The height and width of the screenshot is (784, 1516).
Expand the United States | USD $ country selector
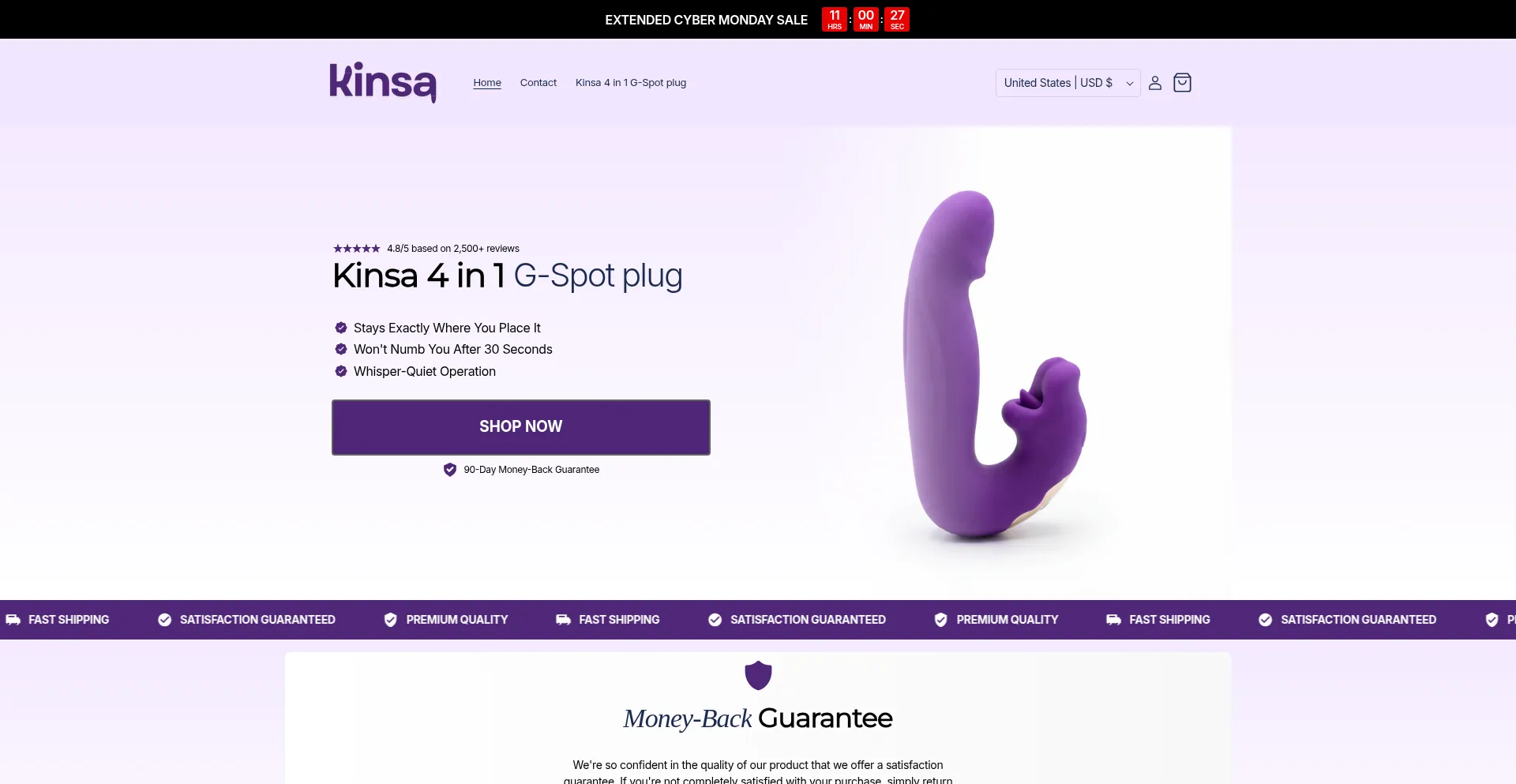1068,83
